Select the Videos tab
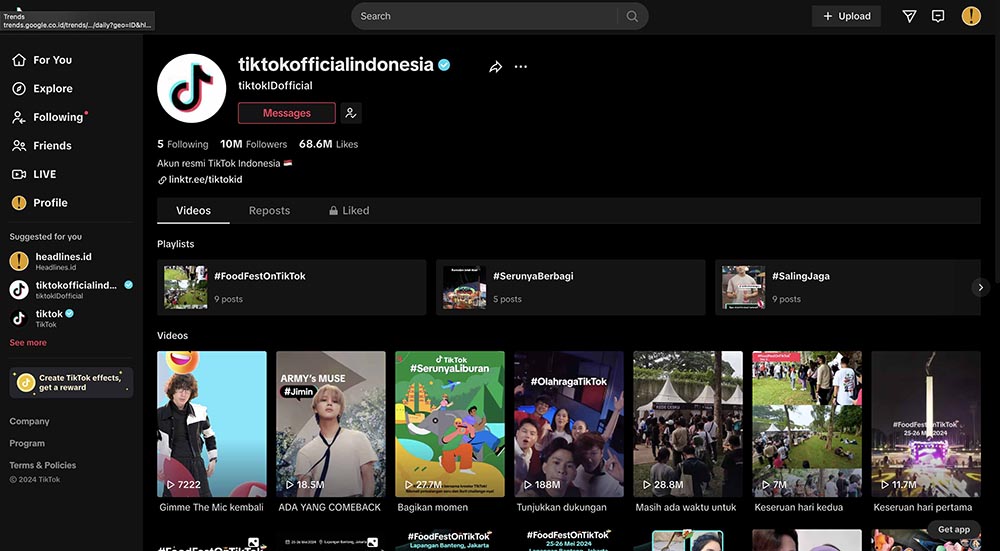1000x551 pixels. coord(193,210)
